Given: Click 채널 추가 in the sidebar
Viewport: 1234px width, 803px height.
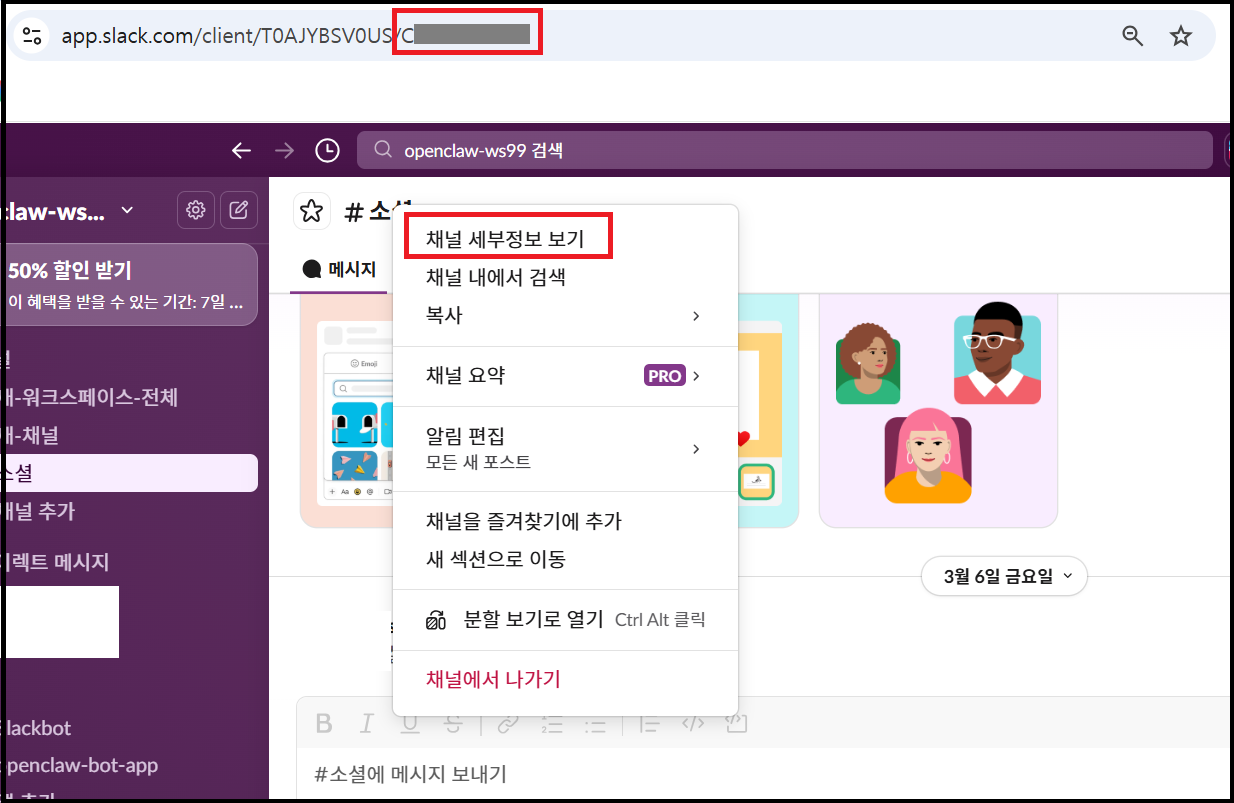Looking at the screenshot, I should (129, 511).
